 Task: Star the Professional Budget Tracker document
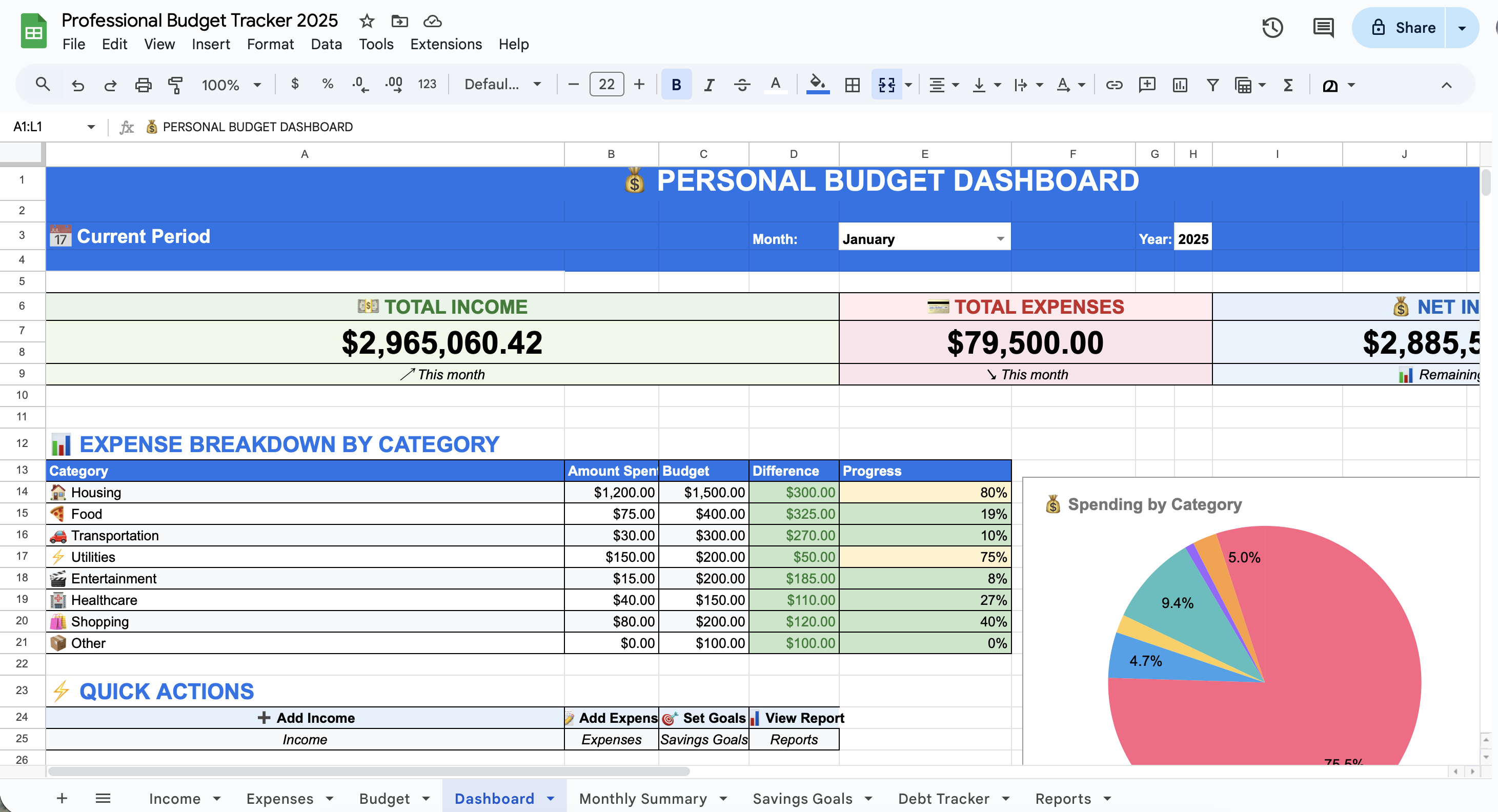click(367, 22)
